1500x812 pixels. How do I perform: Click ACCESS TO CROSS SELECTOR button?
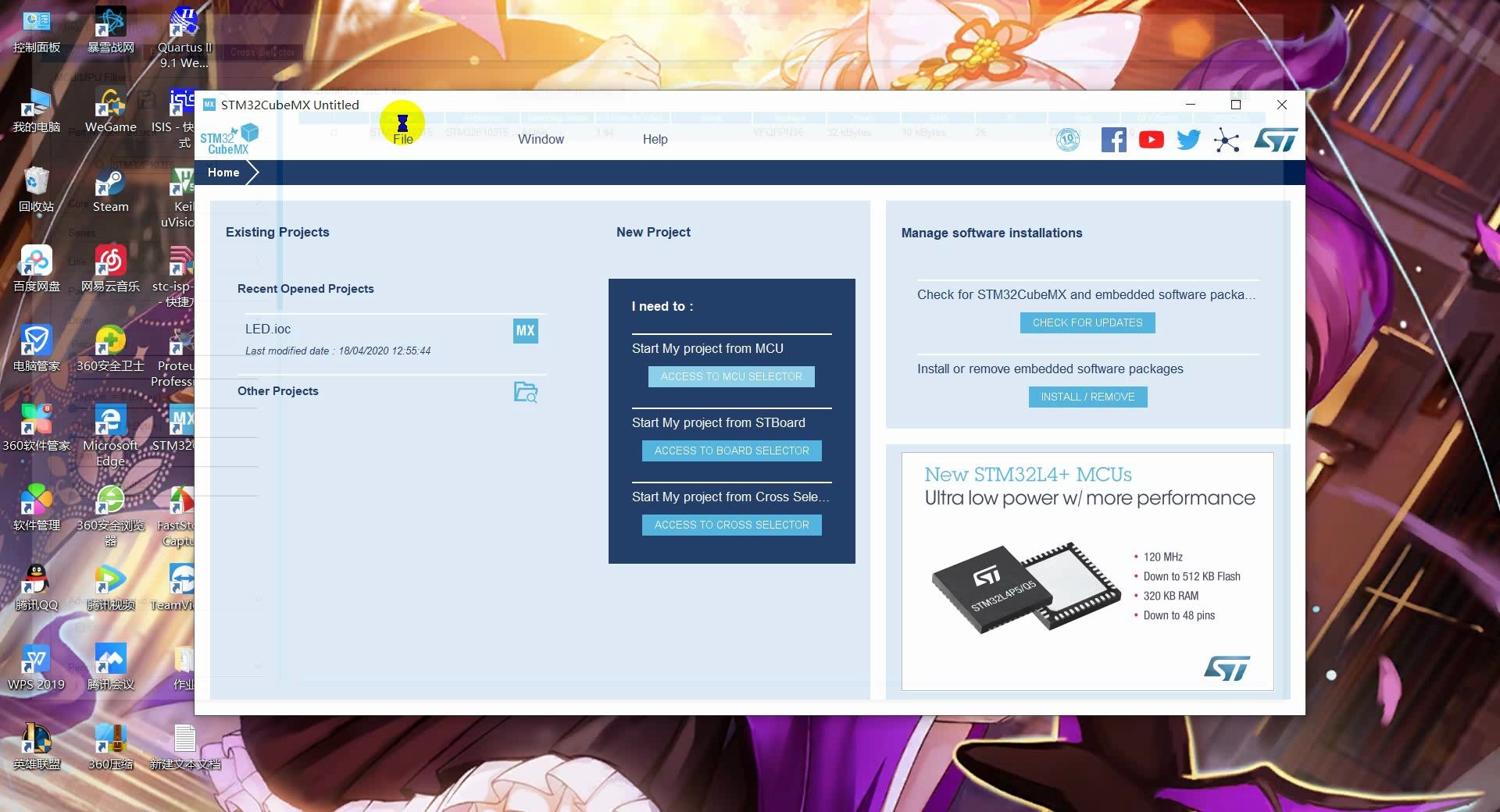click(731, 525)
